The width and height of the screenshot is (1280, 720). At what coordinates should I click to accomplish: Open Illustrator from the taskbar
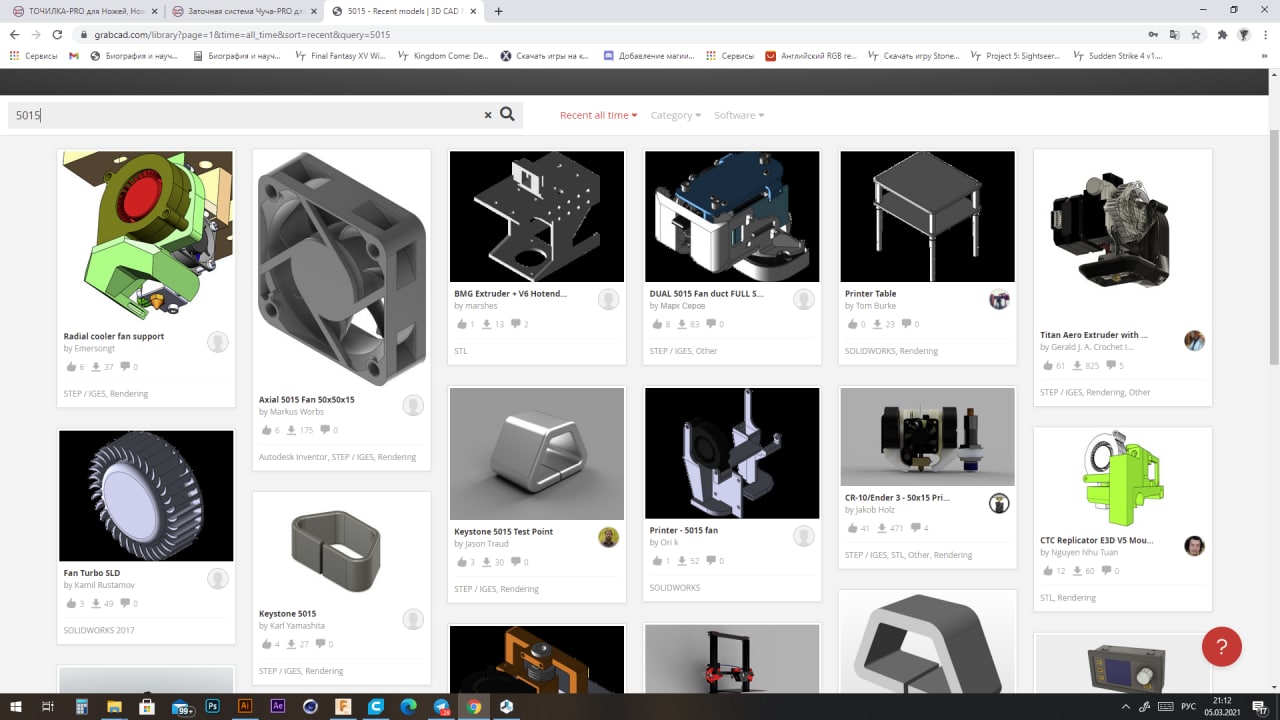[x=245, y=706]
